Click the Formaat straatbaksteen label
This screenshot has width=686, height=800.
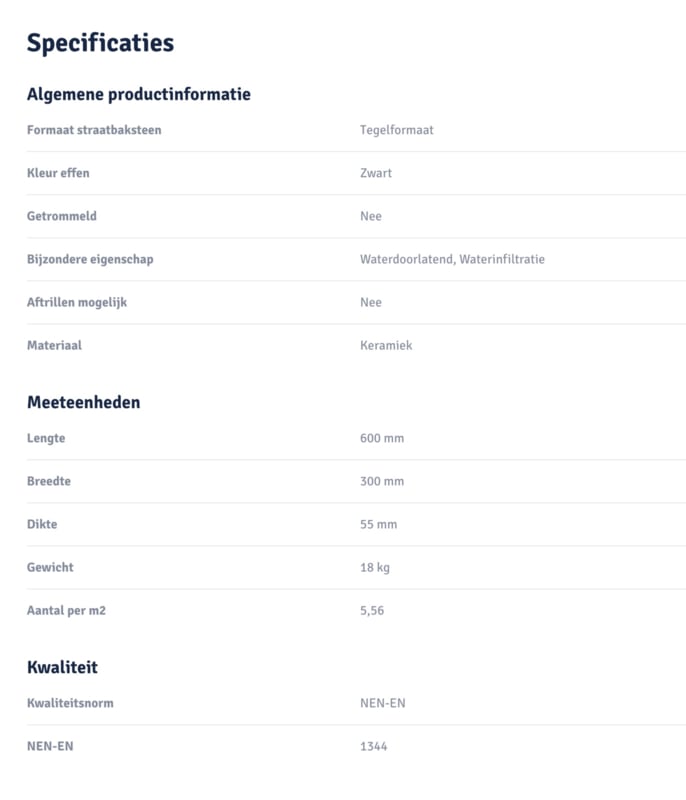coord(94,130)
